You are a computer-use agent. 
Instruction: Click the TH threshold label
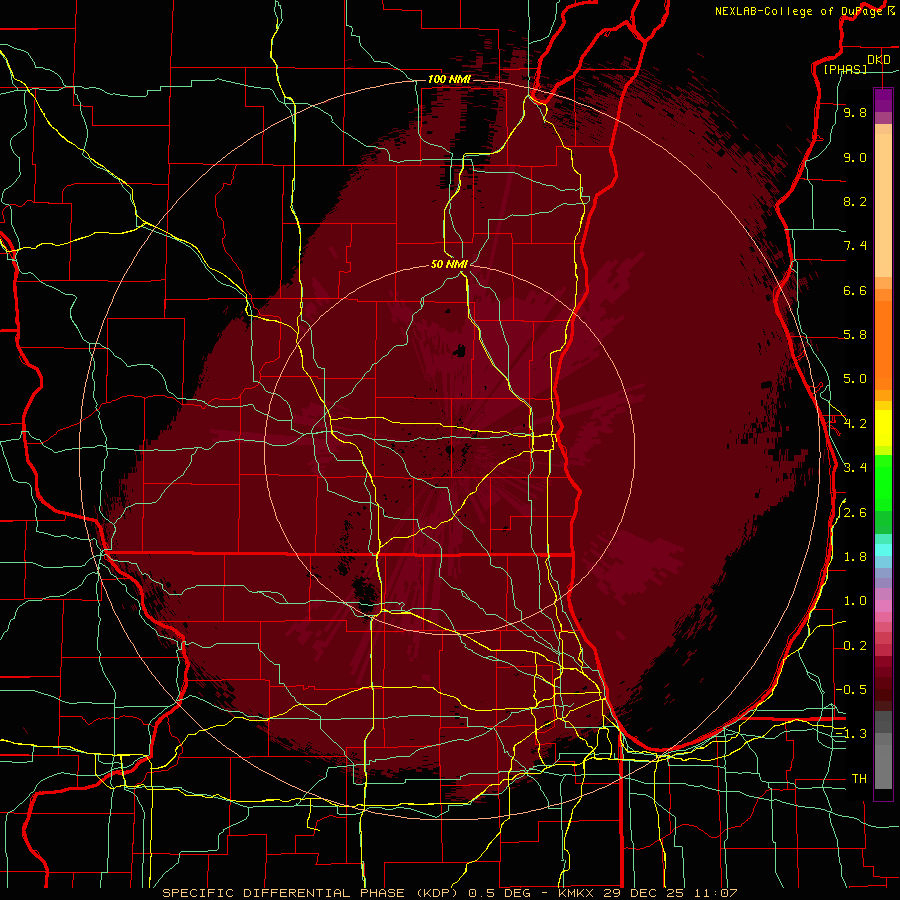click(x=859, y=779)
